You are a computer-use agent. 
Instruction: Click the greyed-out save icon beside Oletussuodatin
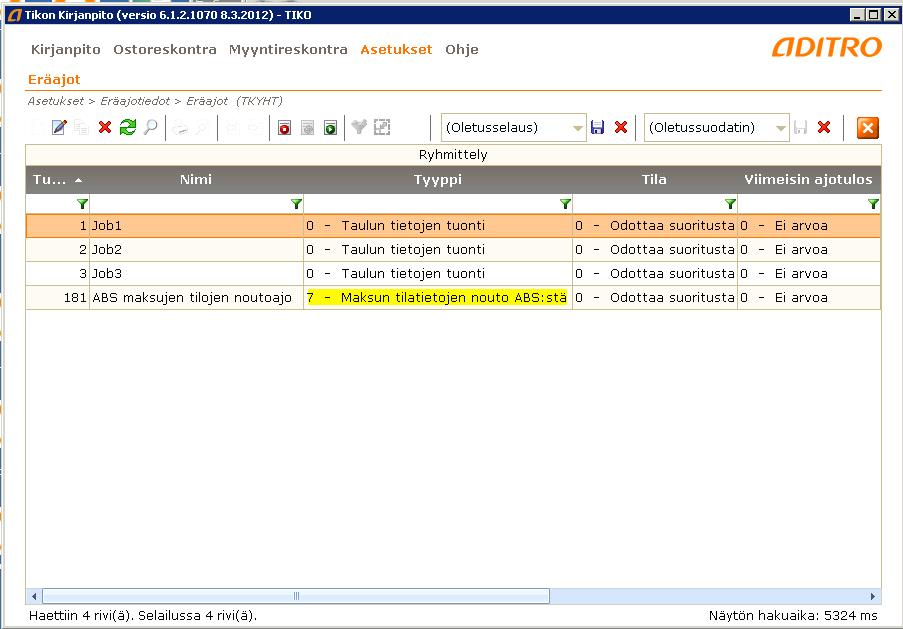[800, 127]
